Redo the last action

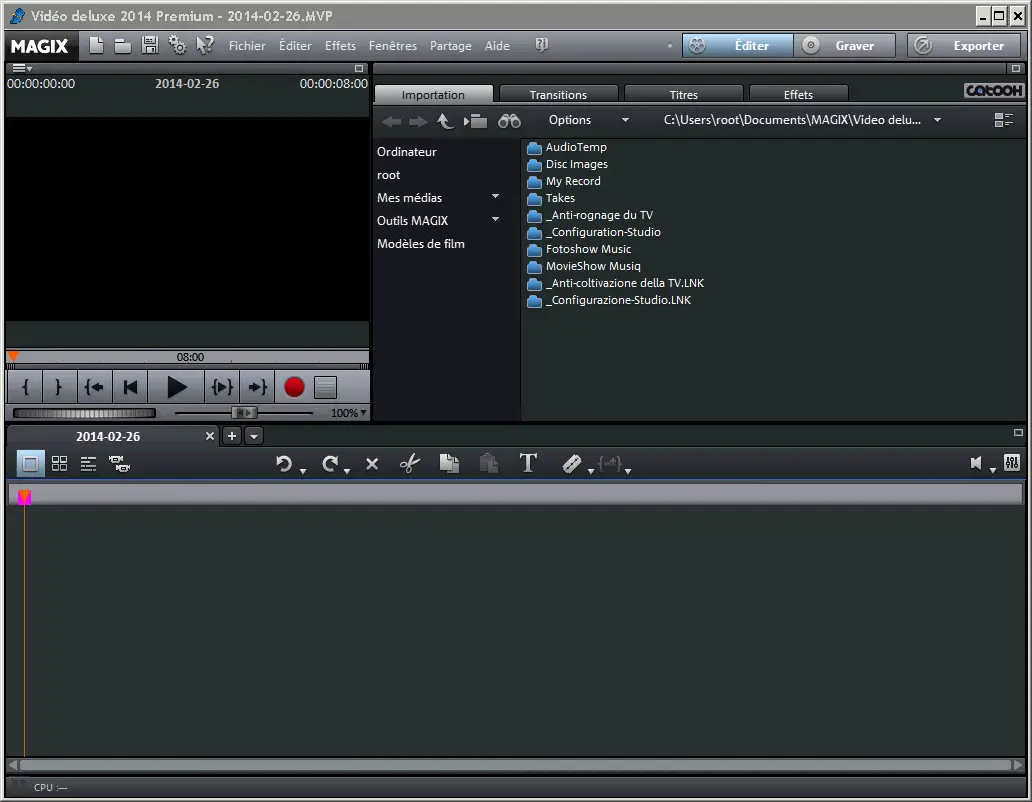click(330, 464)
